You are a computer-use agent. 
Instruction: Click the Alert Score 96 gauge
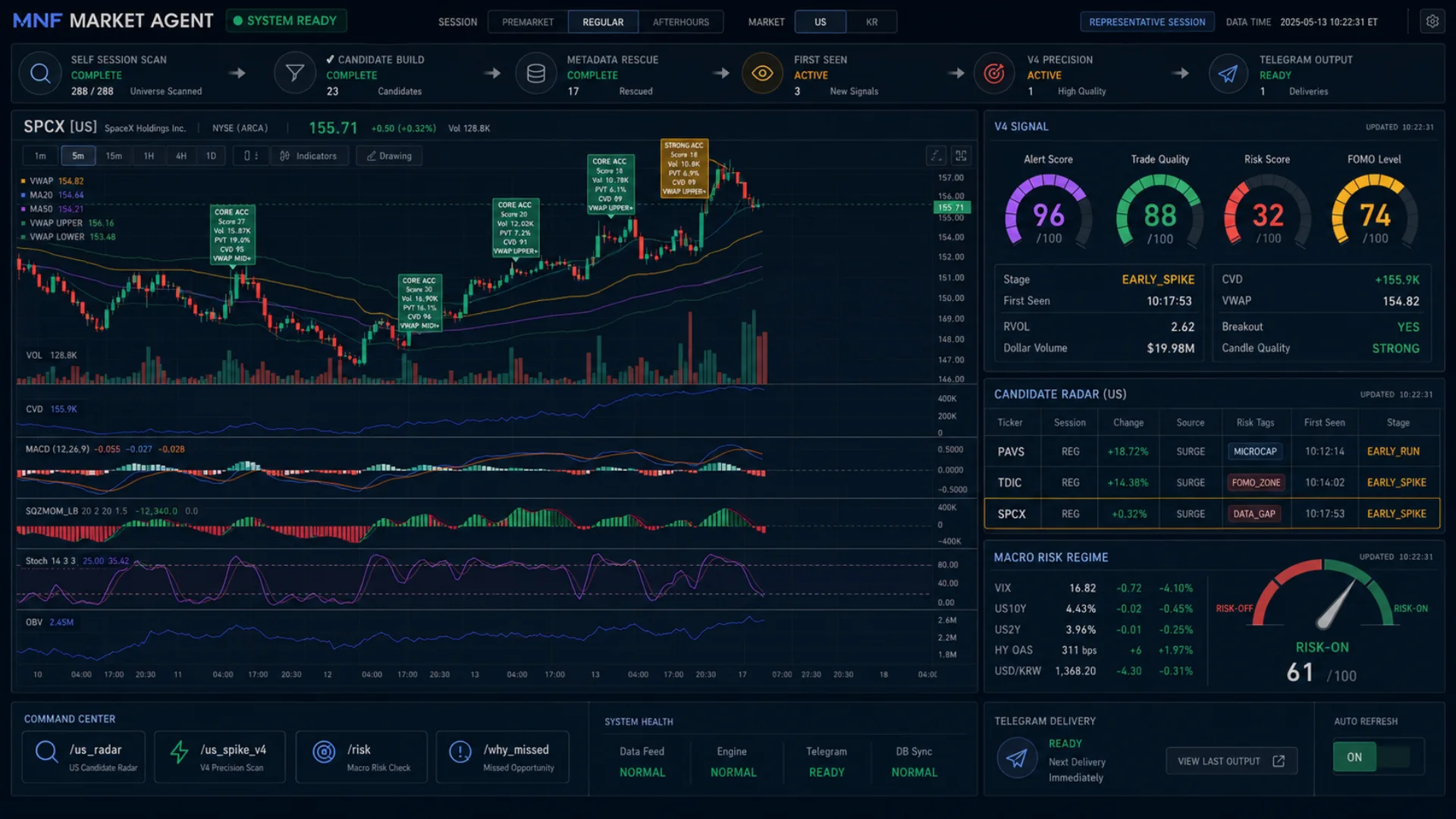[x=1049, y=213]
